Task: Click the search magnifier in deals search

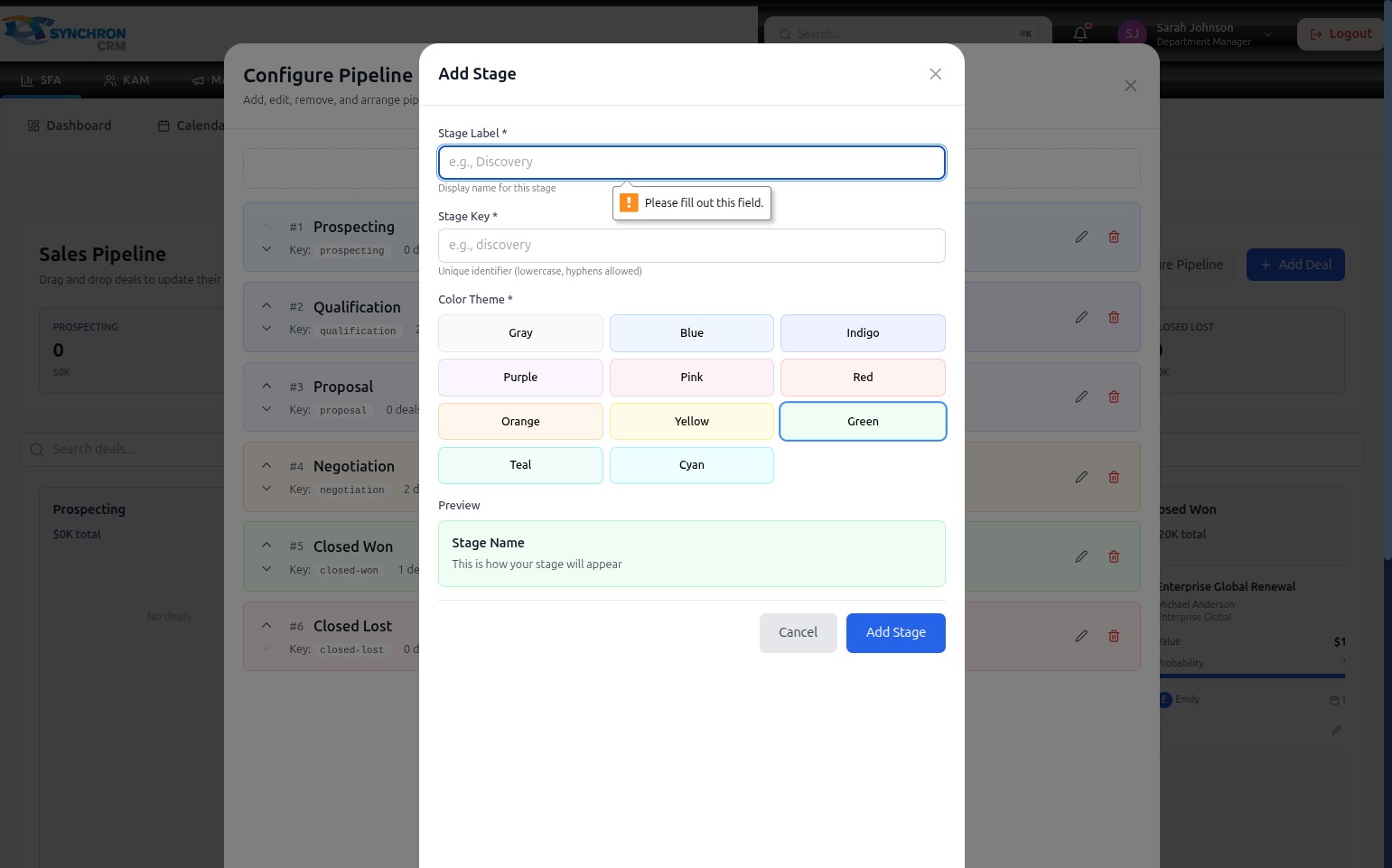Action: pos(37,450)
